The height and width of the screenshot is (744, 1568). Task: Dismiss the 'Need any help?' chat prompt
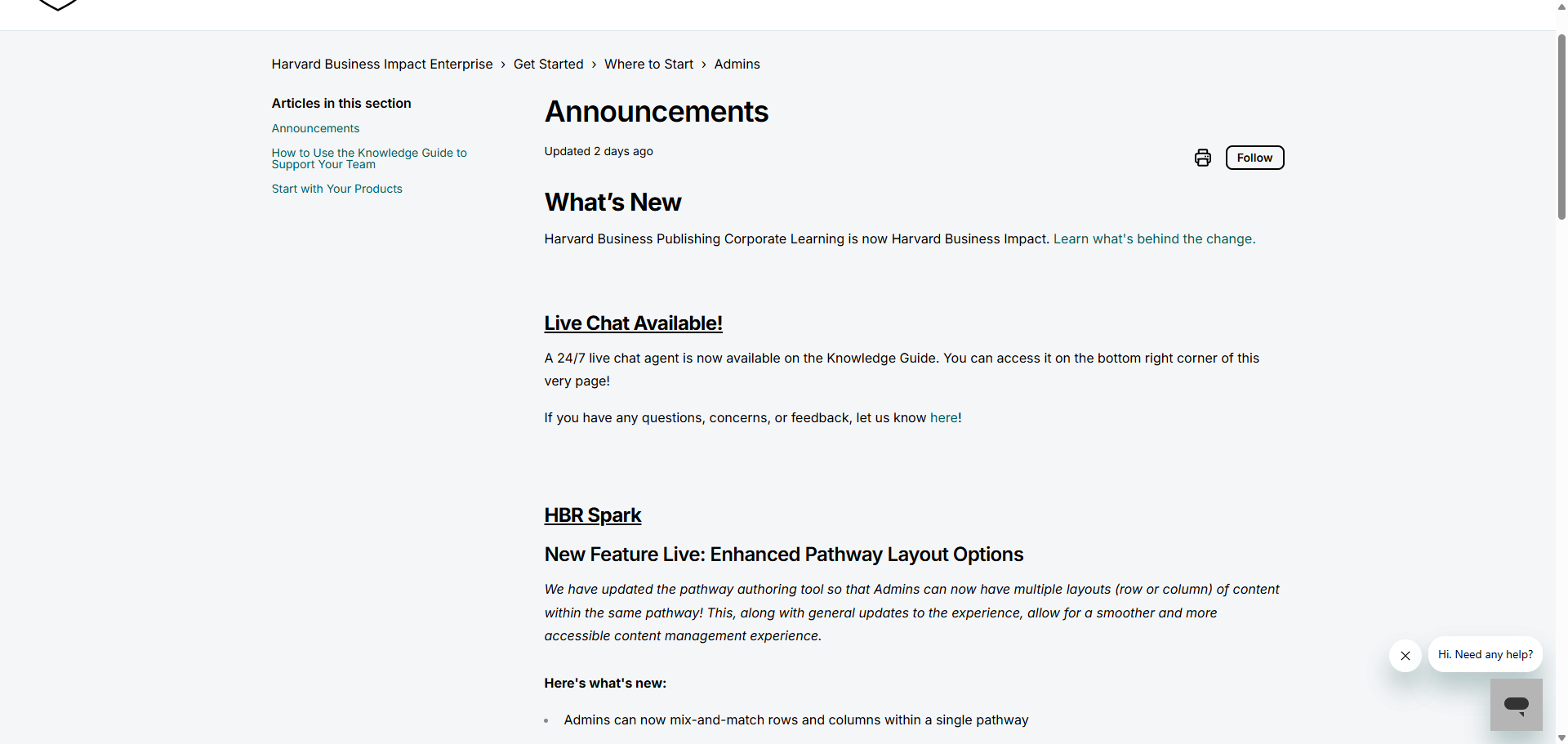(1405, 656)
